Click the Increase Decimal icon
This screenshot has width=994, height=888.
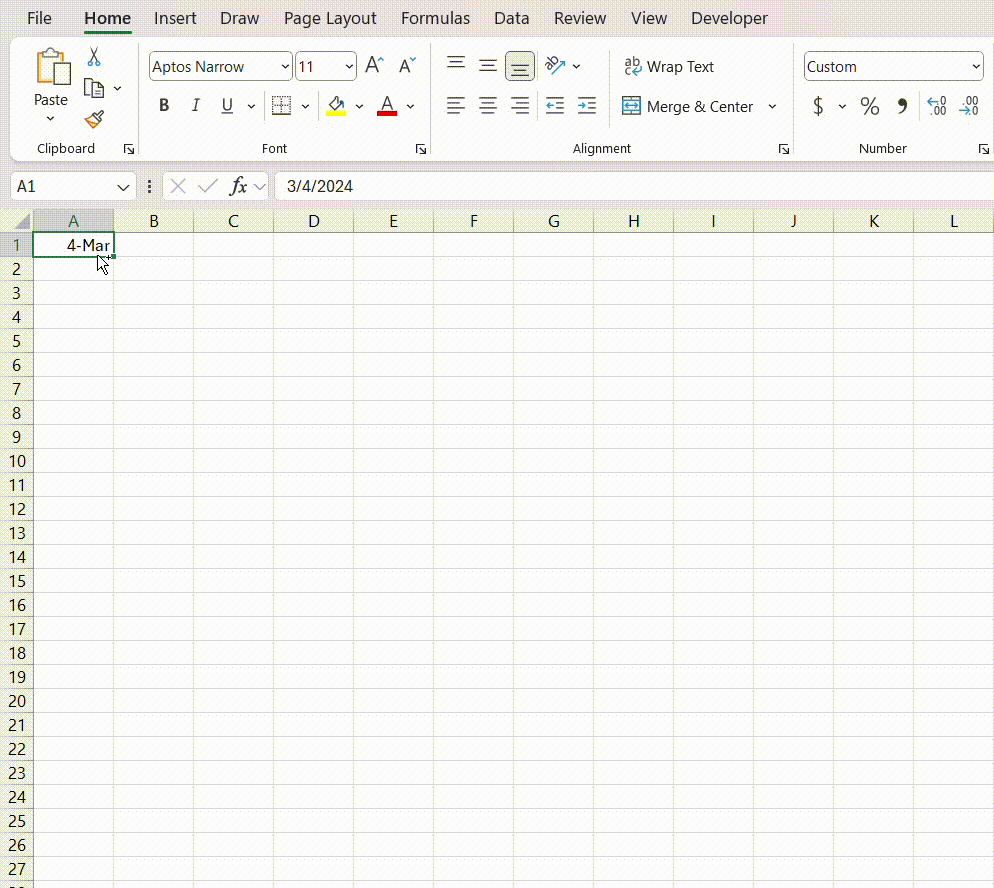click(x=936, y=105)
